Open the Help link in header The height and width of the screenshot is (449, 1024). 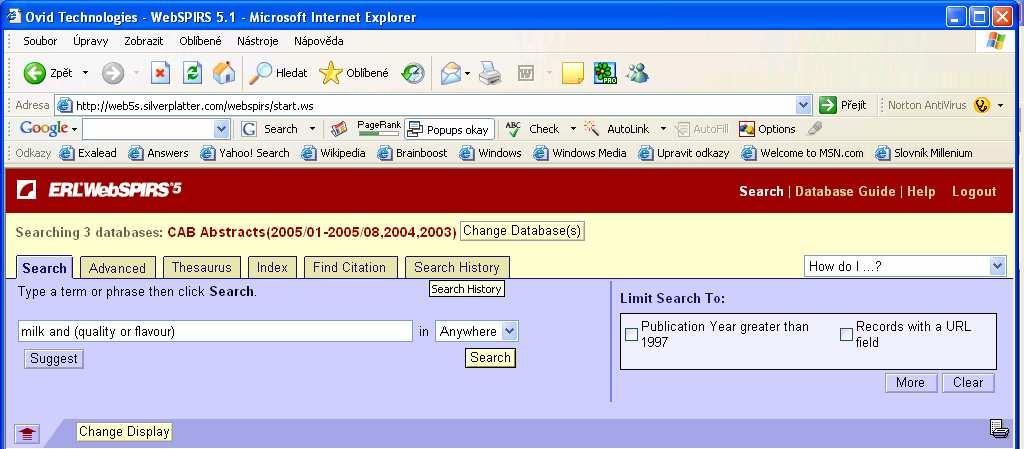coord(921,191)
